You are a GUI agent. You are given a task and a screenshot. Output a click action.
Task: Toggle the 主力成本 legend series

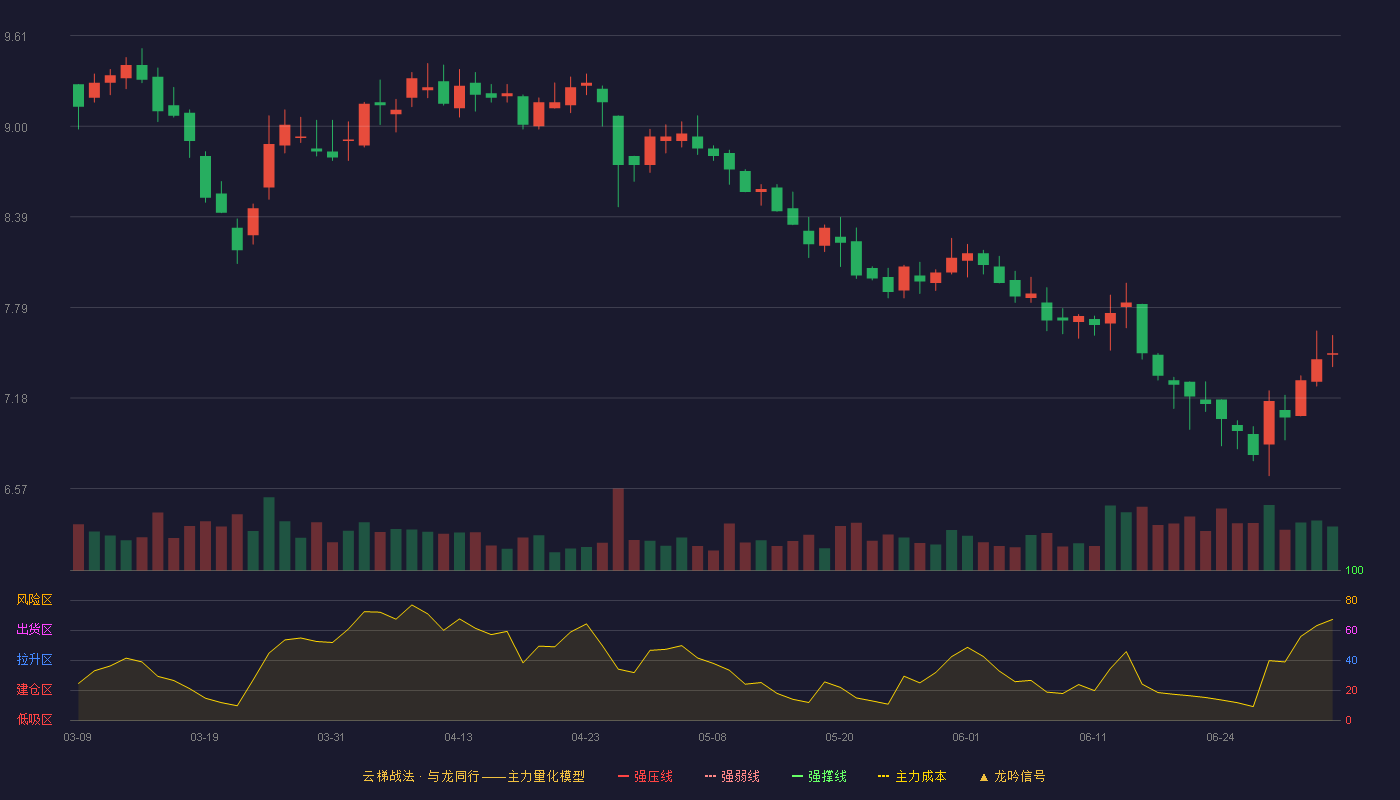coord(912,776)
